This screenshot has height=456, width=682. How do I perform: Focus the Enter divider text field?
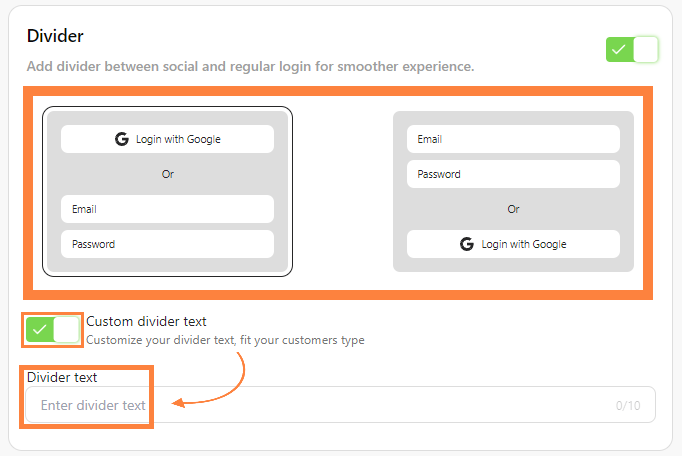pos(340,405)
